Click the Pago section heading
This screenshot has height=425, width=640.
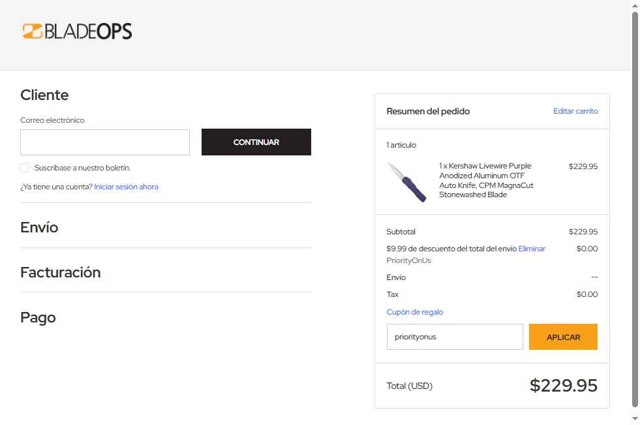[38, 318]
